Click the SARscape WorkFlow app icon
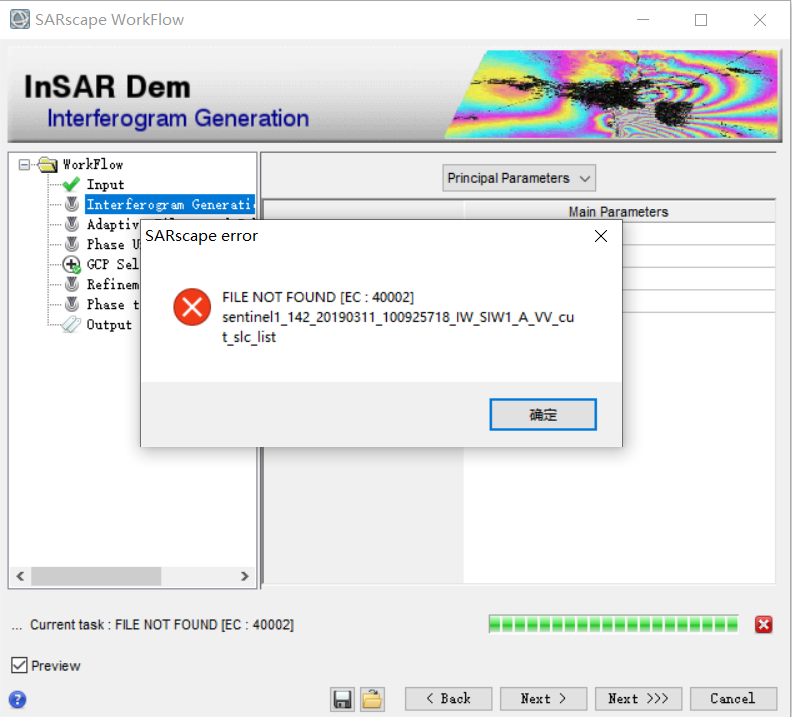 tap(20, 19)
